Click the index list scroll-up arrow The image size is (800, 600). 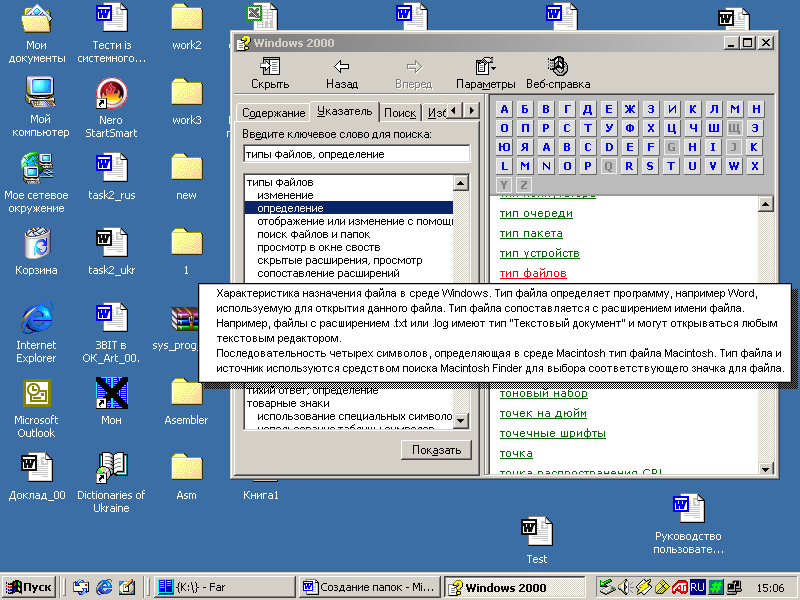(x=461, y=183)
